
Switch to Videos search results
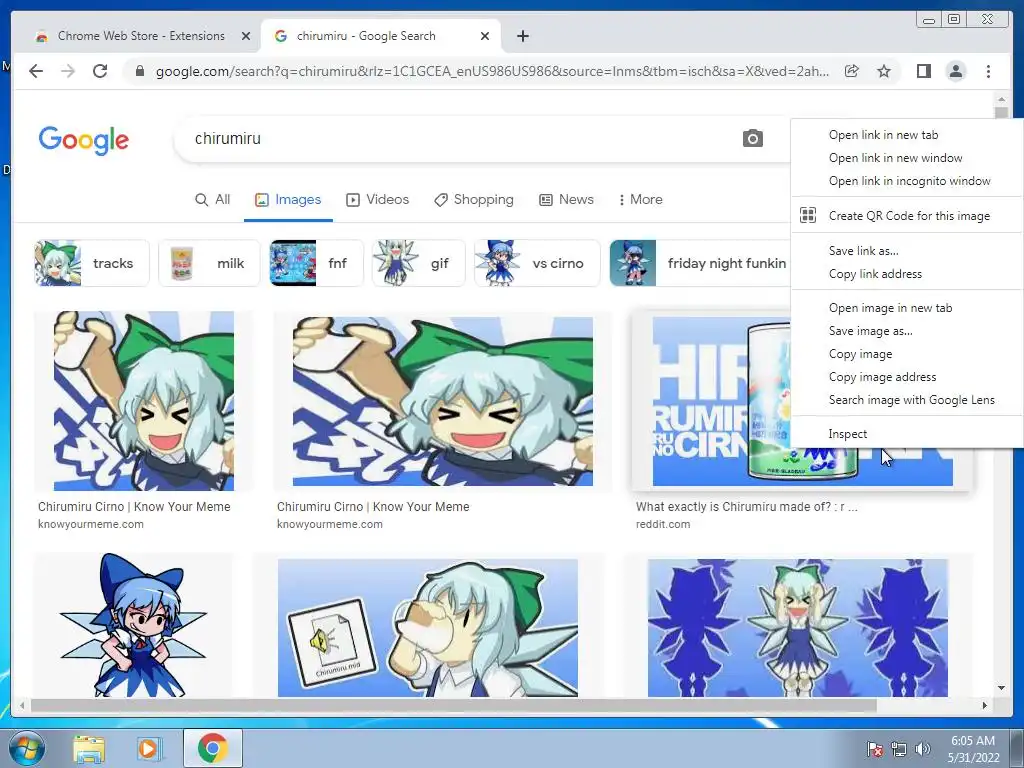[x=377, y=199]
